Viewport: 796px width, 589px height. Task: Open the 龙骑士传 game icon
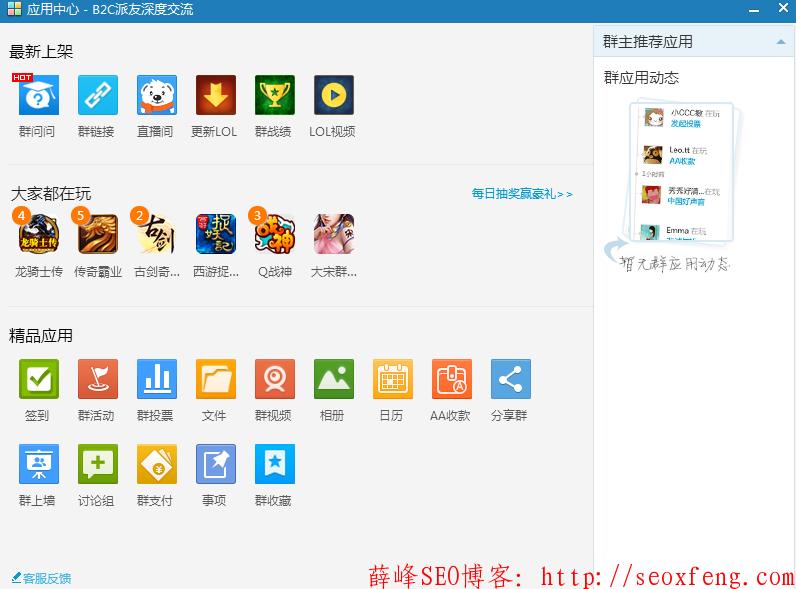tap(39, 234)
